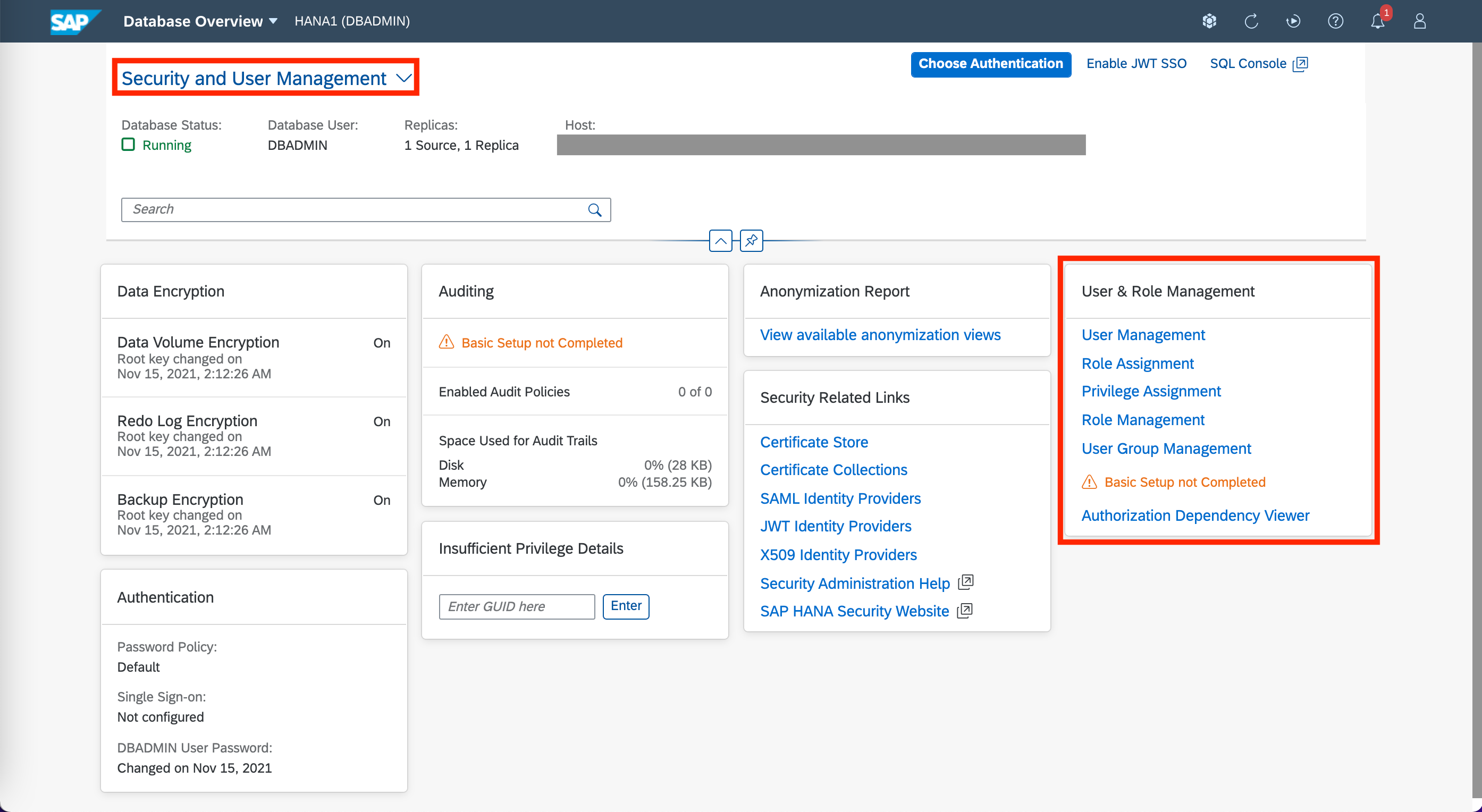This screenshot has width=1482, height=812.
Task: Open the user profile icon
Action: tap(1419, 21)
